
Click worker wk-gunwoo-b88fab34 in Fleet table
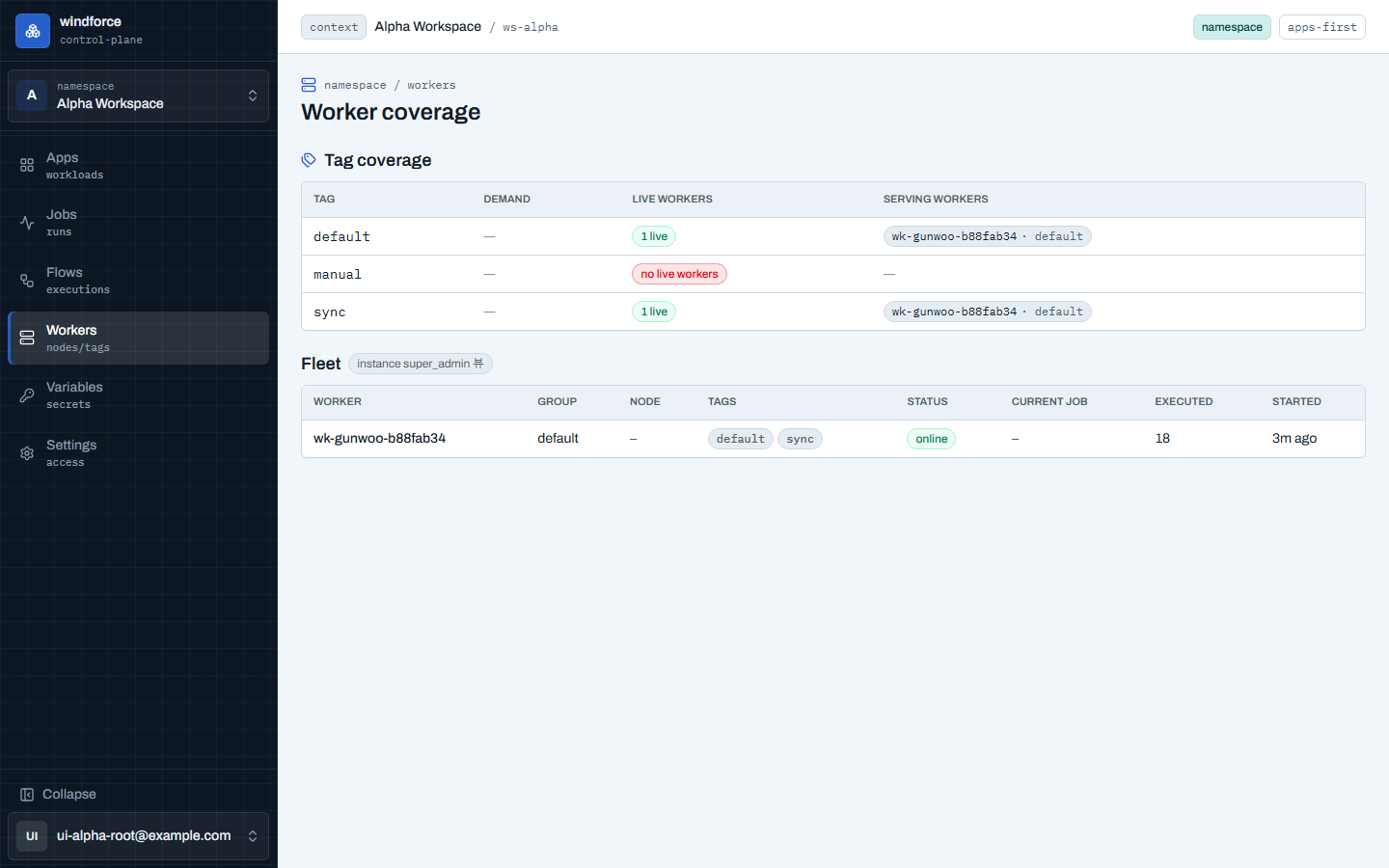click(379, 438)
